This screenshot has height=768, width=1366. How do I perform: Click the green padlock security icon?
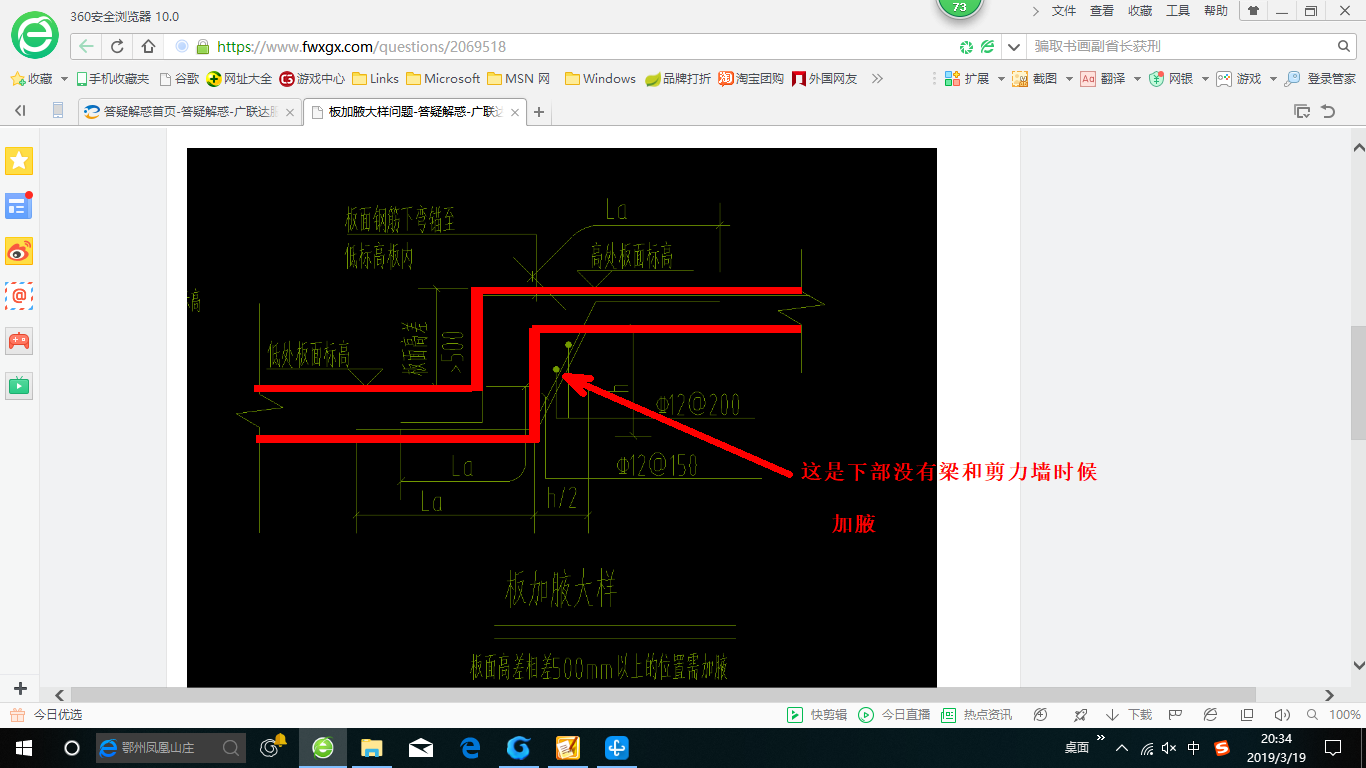click(203, 46)
